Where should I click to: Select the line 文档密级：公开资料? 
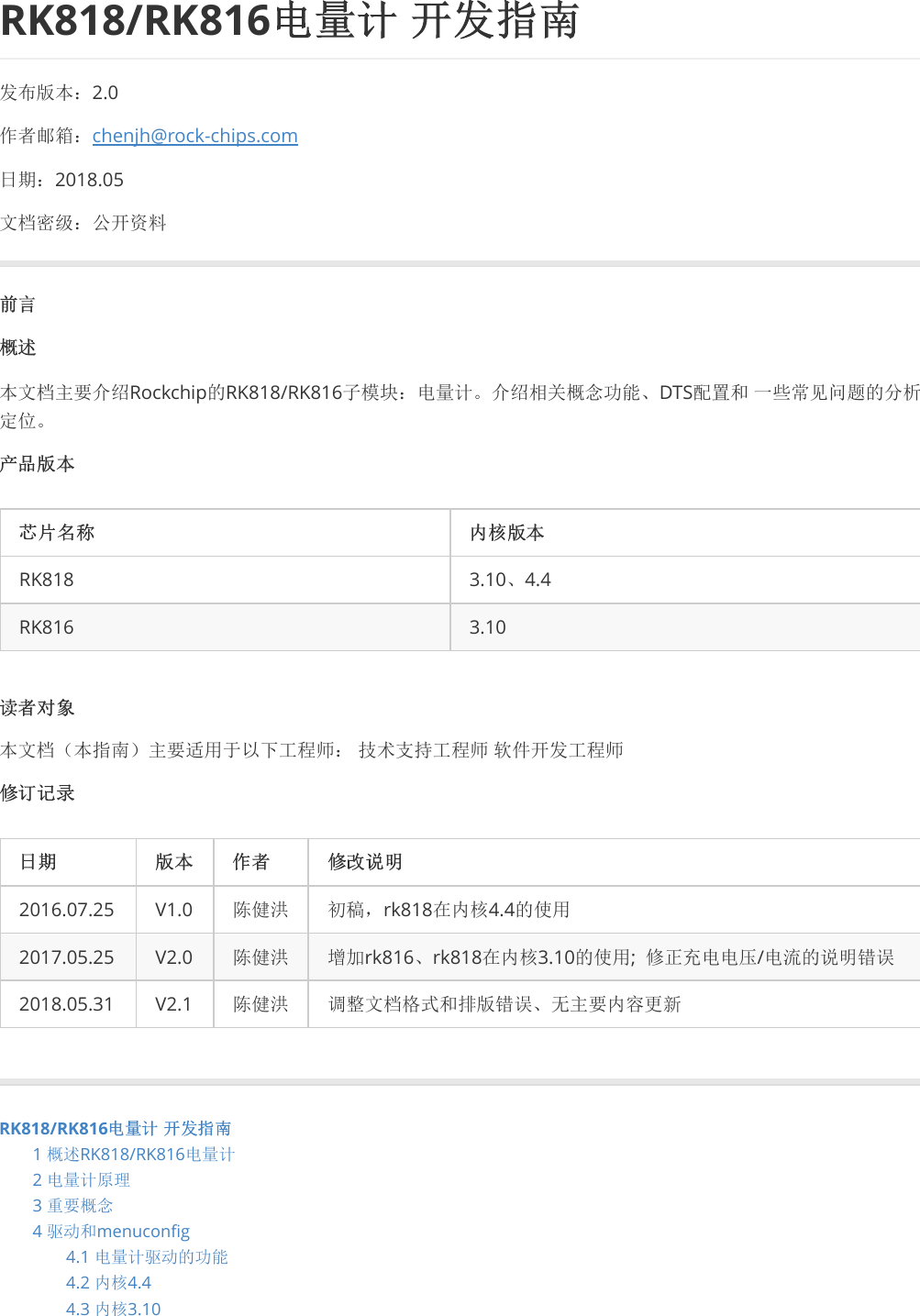click(x=83, y=223)
